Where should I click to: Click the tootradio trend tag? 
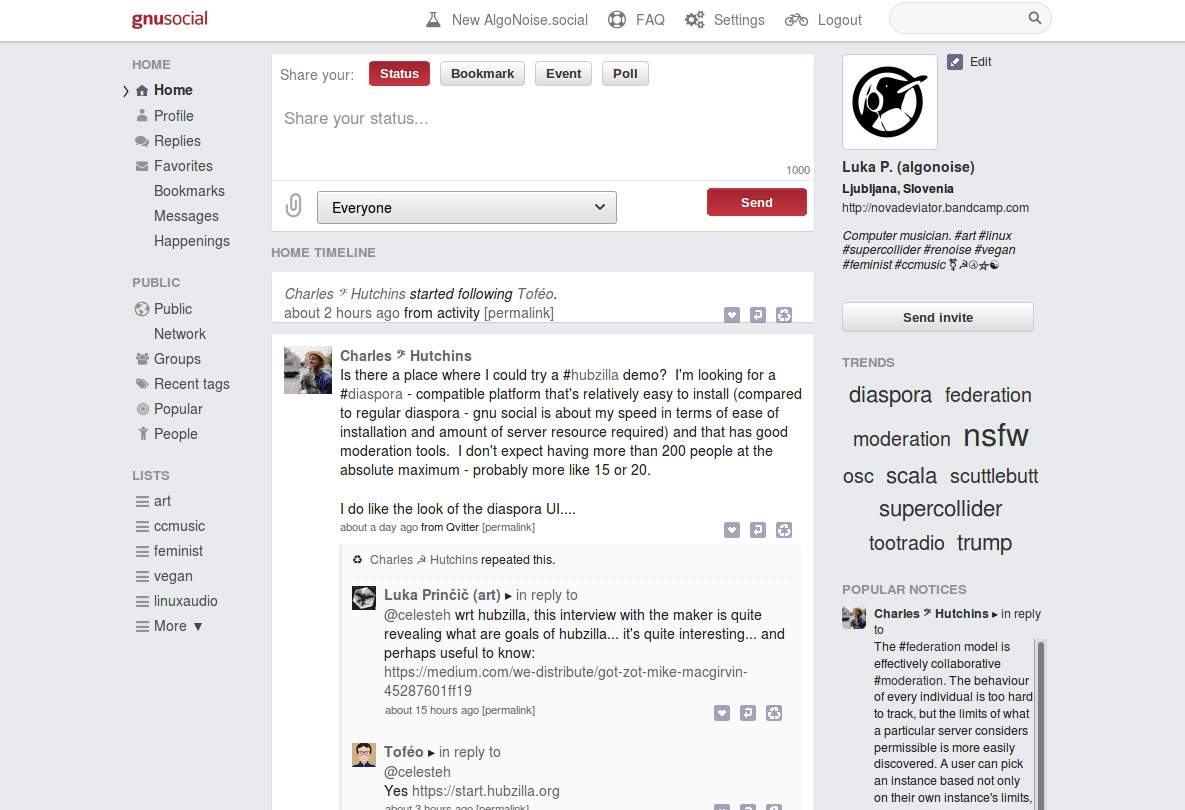(906, 543)
